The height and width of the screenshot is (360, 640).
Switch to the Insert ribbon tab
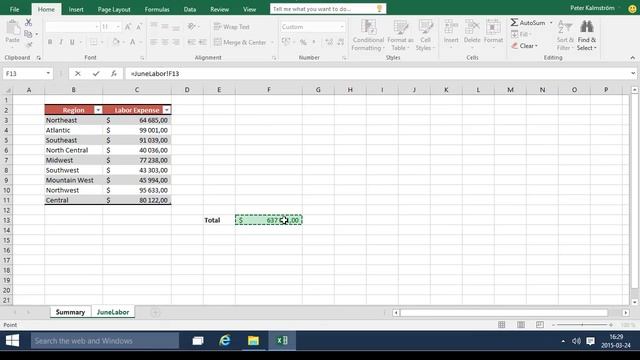[x=76, y=9]
